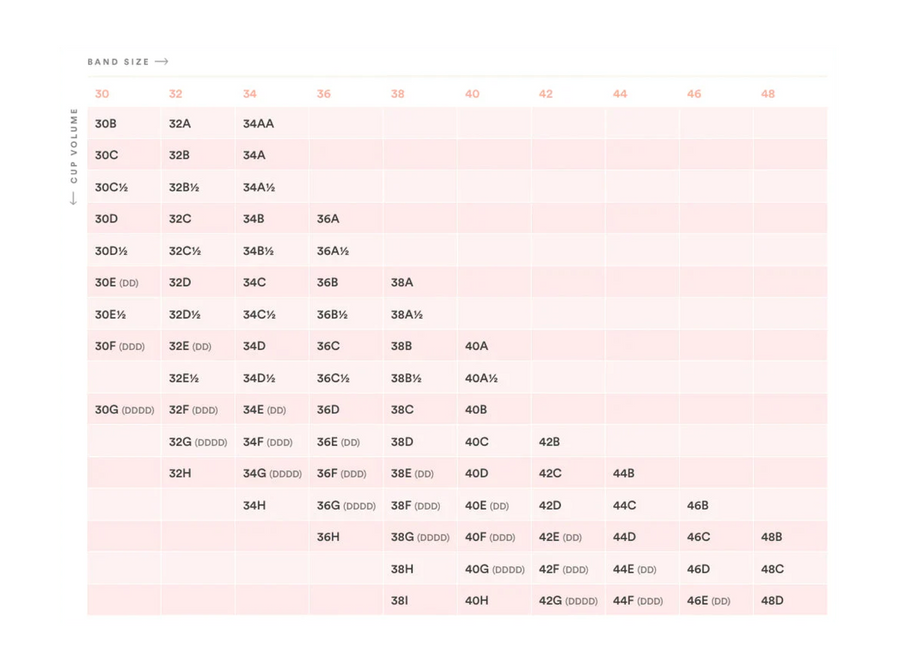This screenshot has height=667, width=900.
Task: Select the 32H size cell
Action: pyautogui.click(x=180, y=474)
